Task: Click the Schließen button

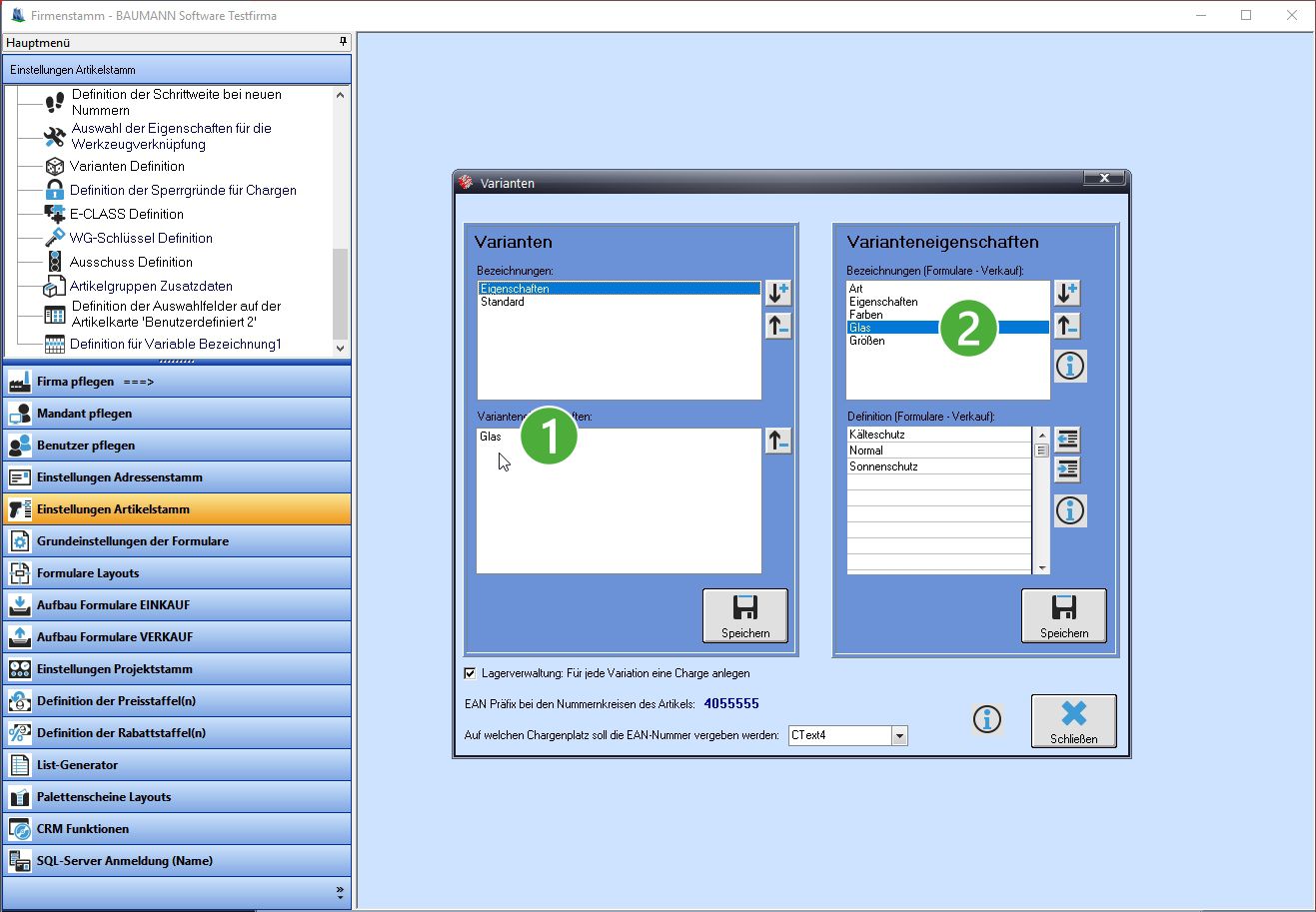Action: (1074, 721)
